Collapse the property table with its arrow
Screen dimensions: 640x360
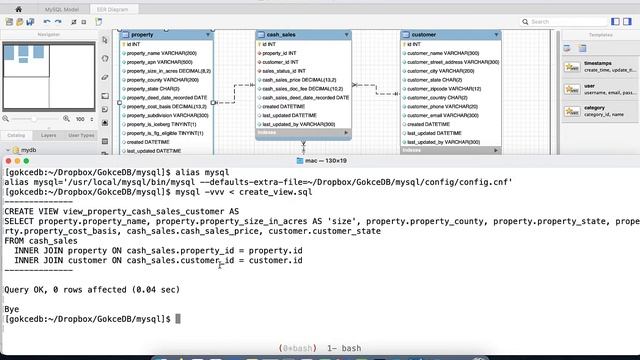tap(208, 35)
